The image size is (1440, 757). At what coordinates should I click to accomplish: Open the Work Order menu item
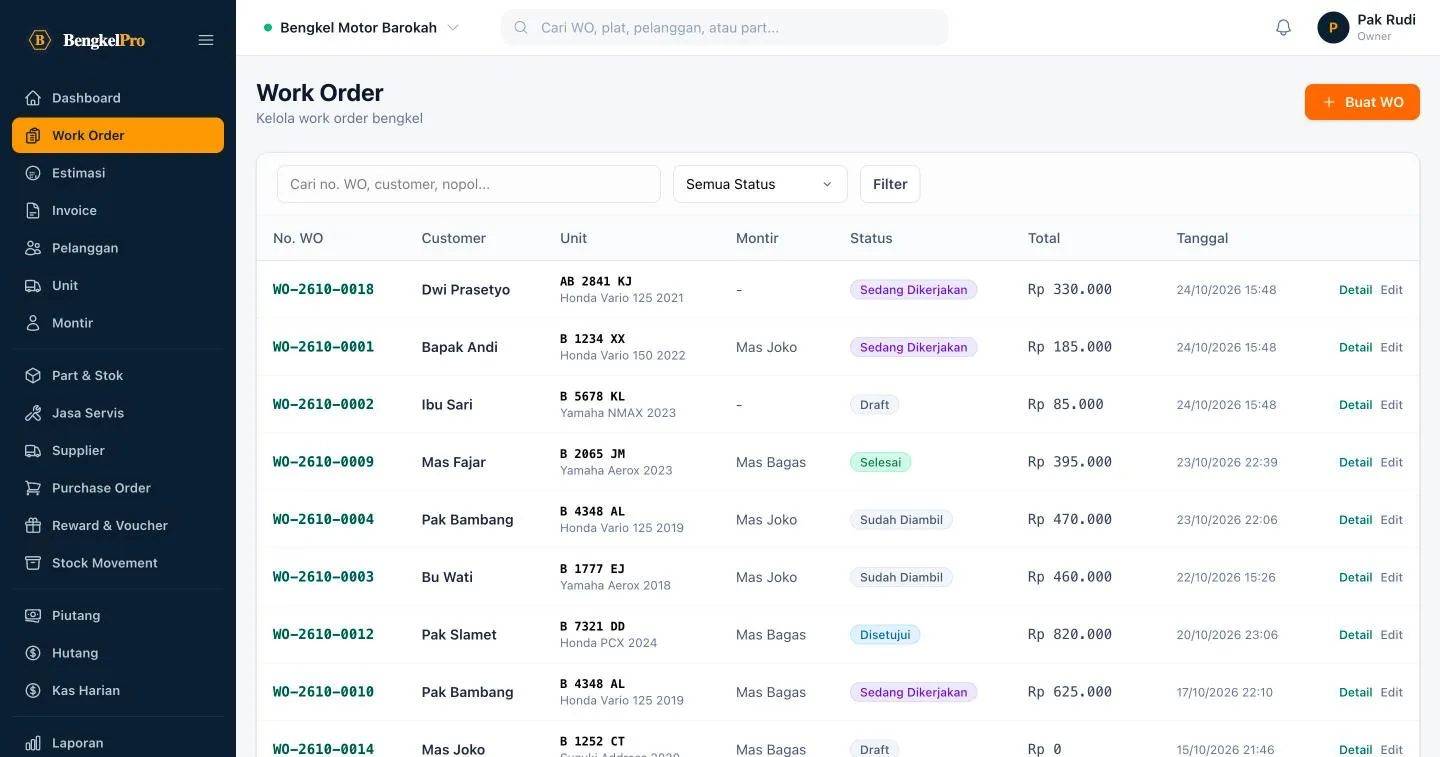coord(118,136)
